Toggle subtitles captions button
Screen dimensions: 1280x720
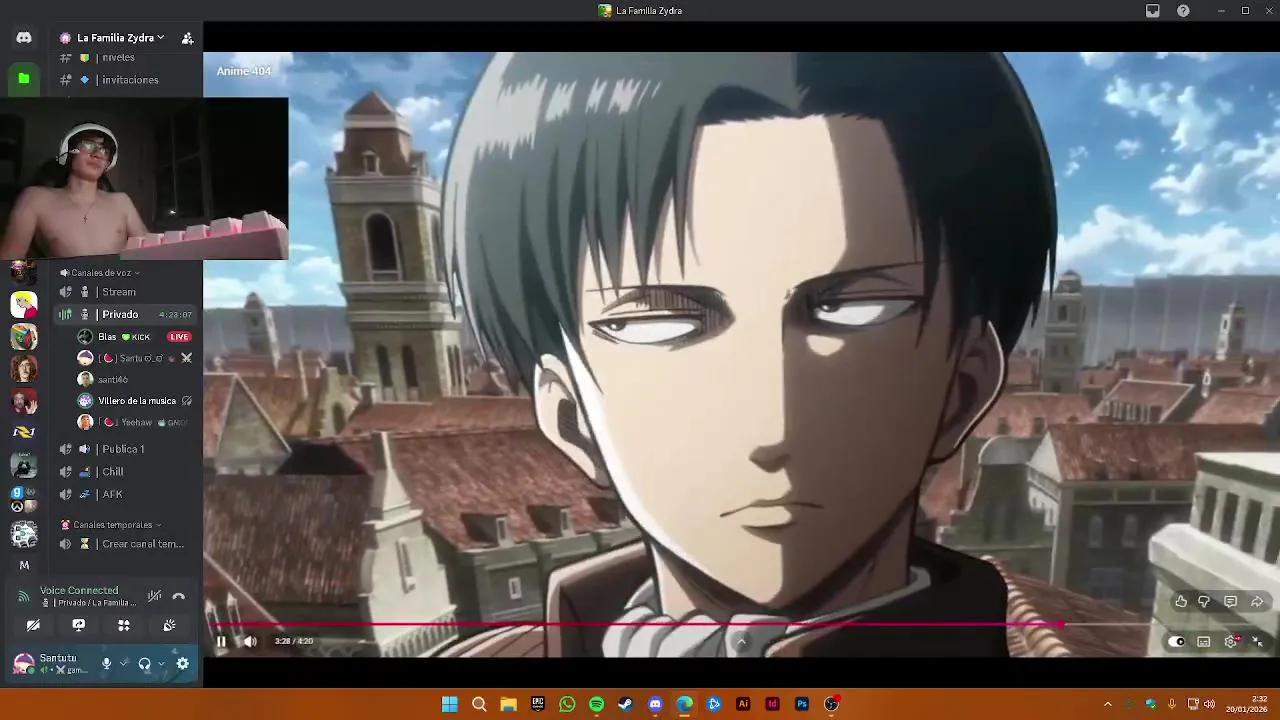[x=1204, y=642]
